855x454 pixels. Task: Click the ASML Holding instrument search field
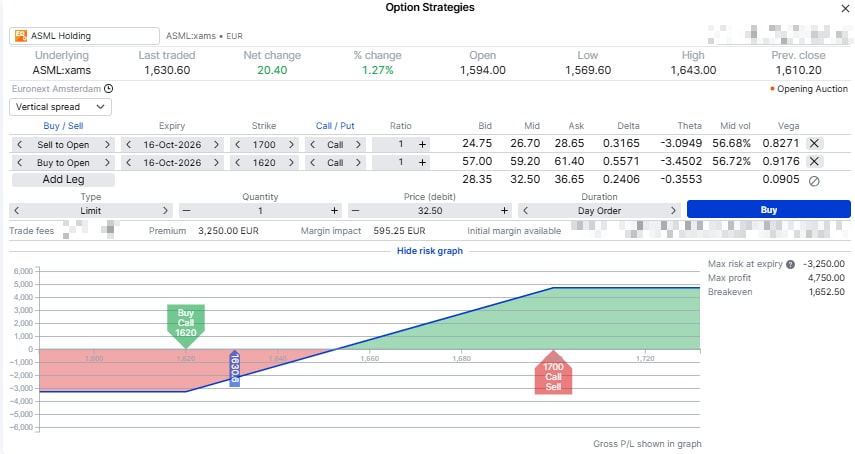click(x=85, y=36)
